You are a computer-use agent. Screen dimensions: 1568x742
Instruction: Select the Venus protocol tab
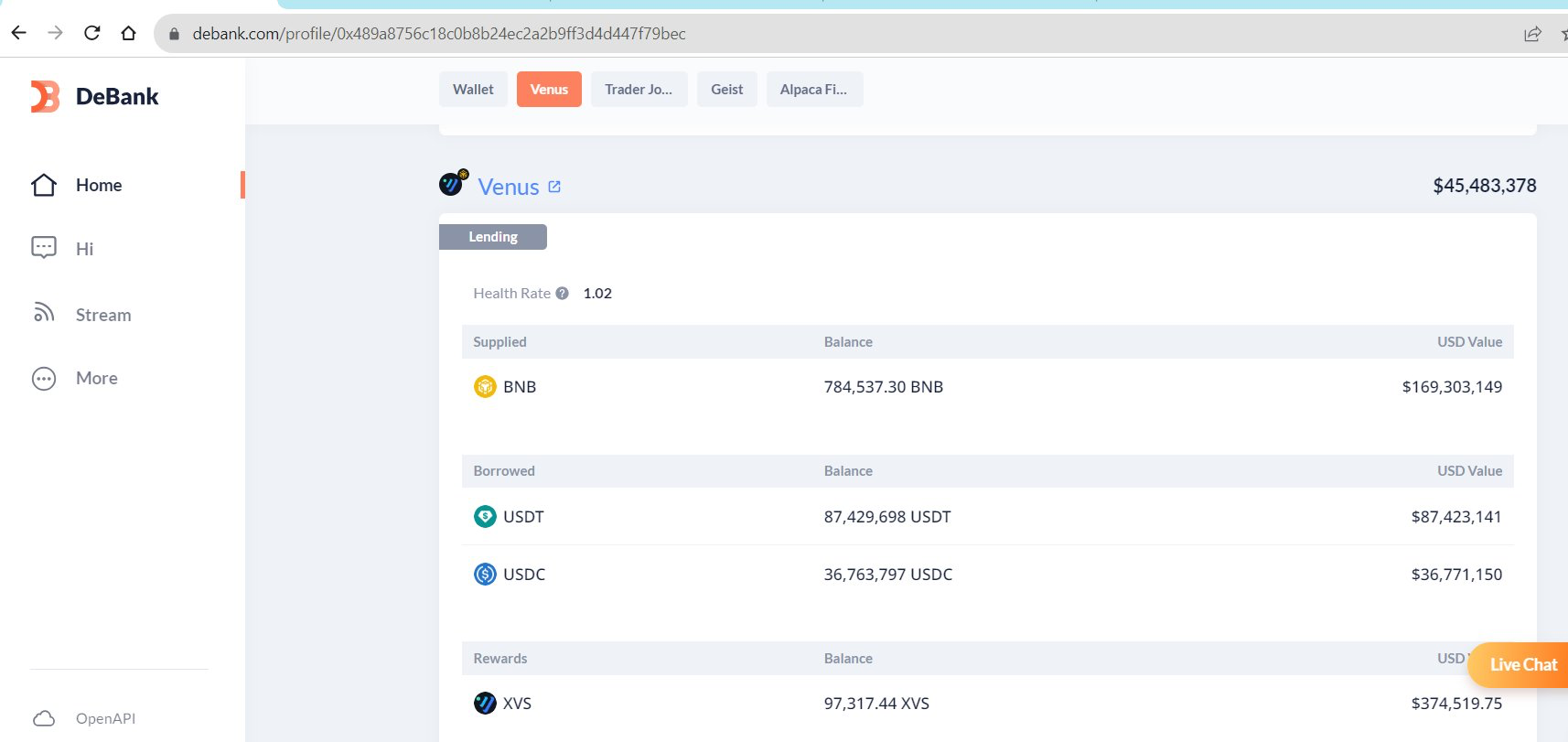coord(549,90)
